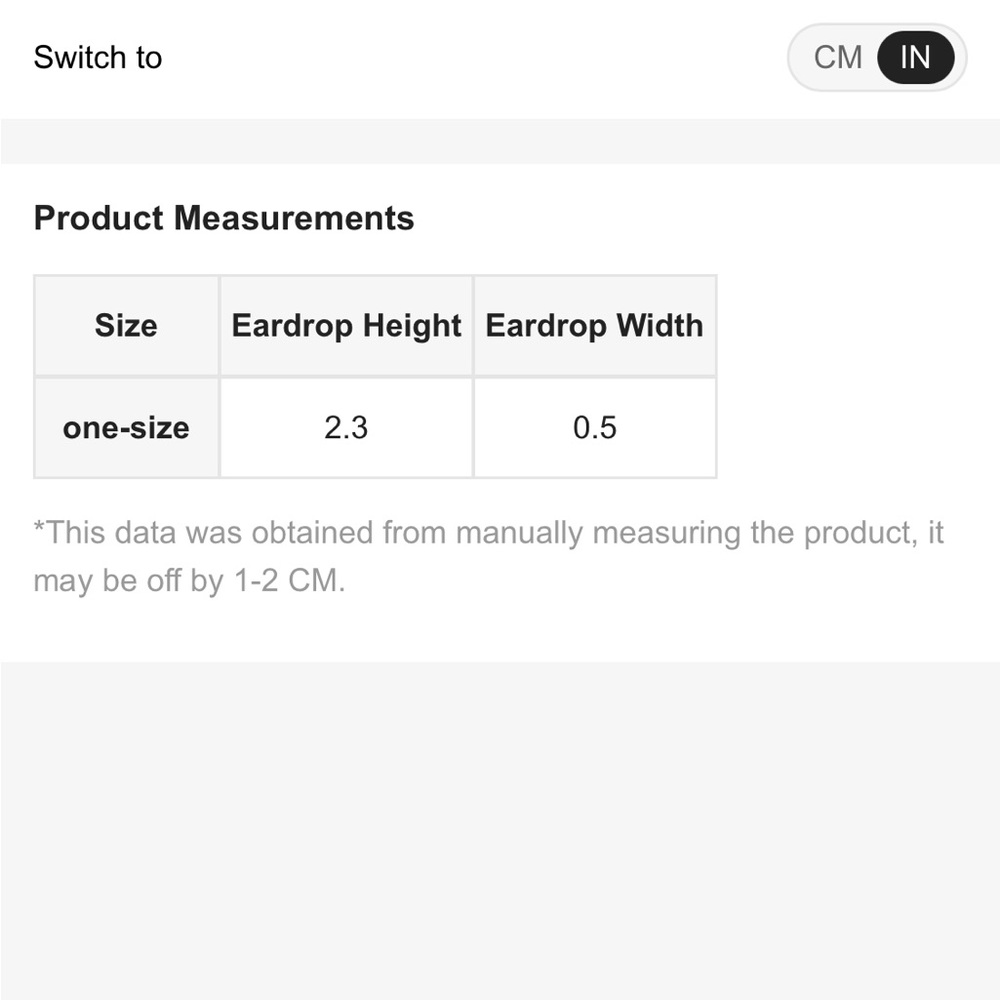
Task: Click the empty gray area below the disclaimer
Action: 500,830
